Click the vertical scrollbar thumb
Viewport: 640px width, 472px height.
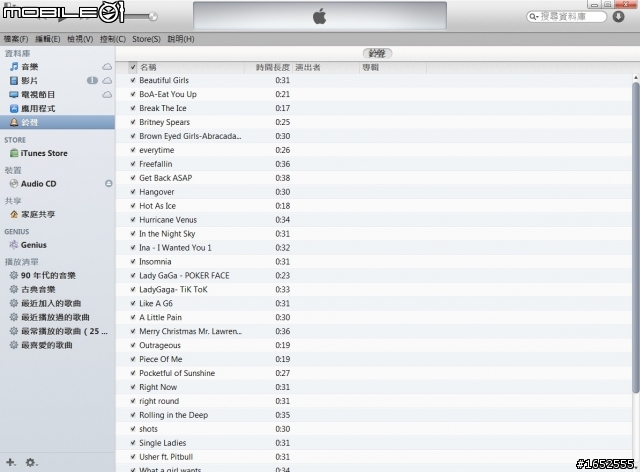pos(636,238)
